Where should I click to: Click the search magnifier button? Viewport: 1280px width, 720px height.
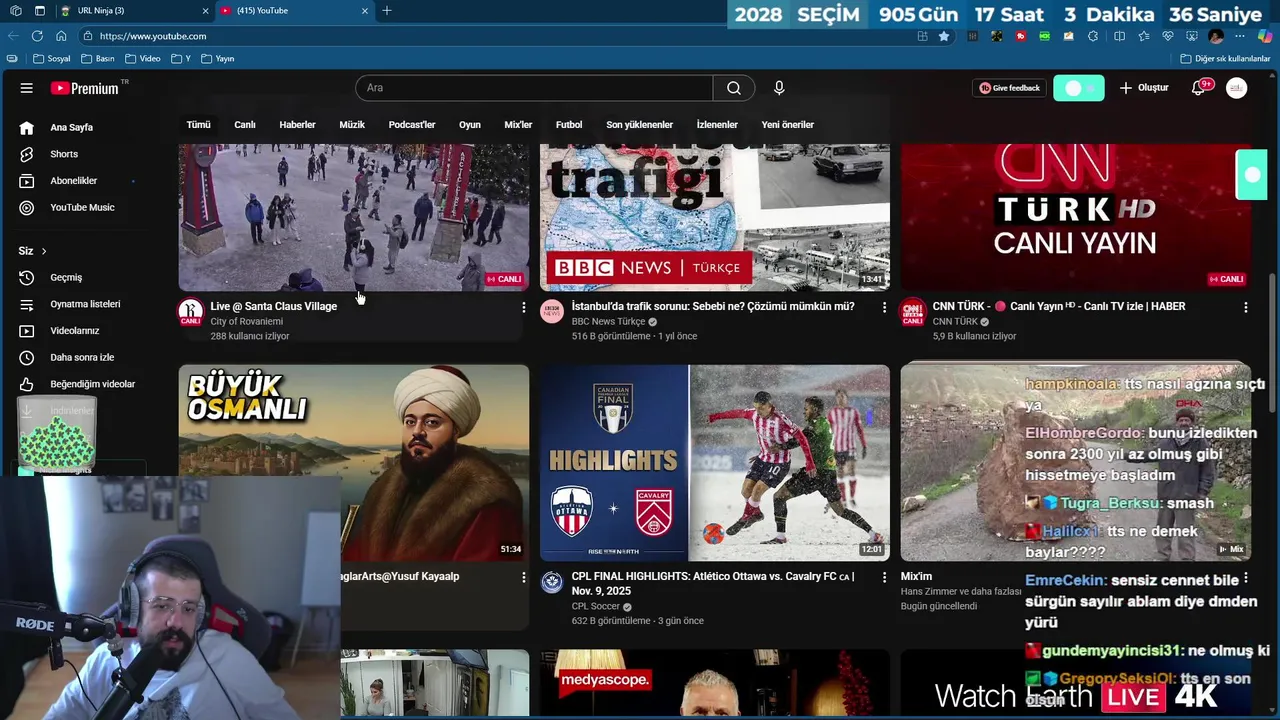click(x=734, y=88)
